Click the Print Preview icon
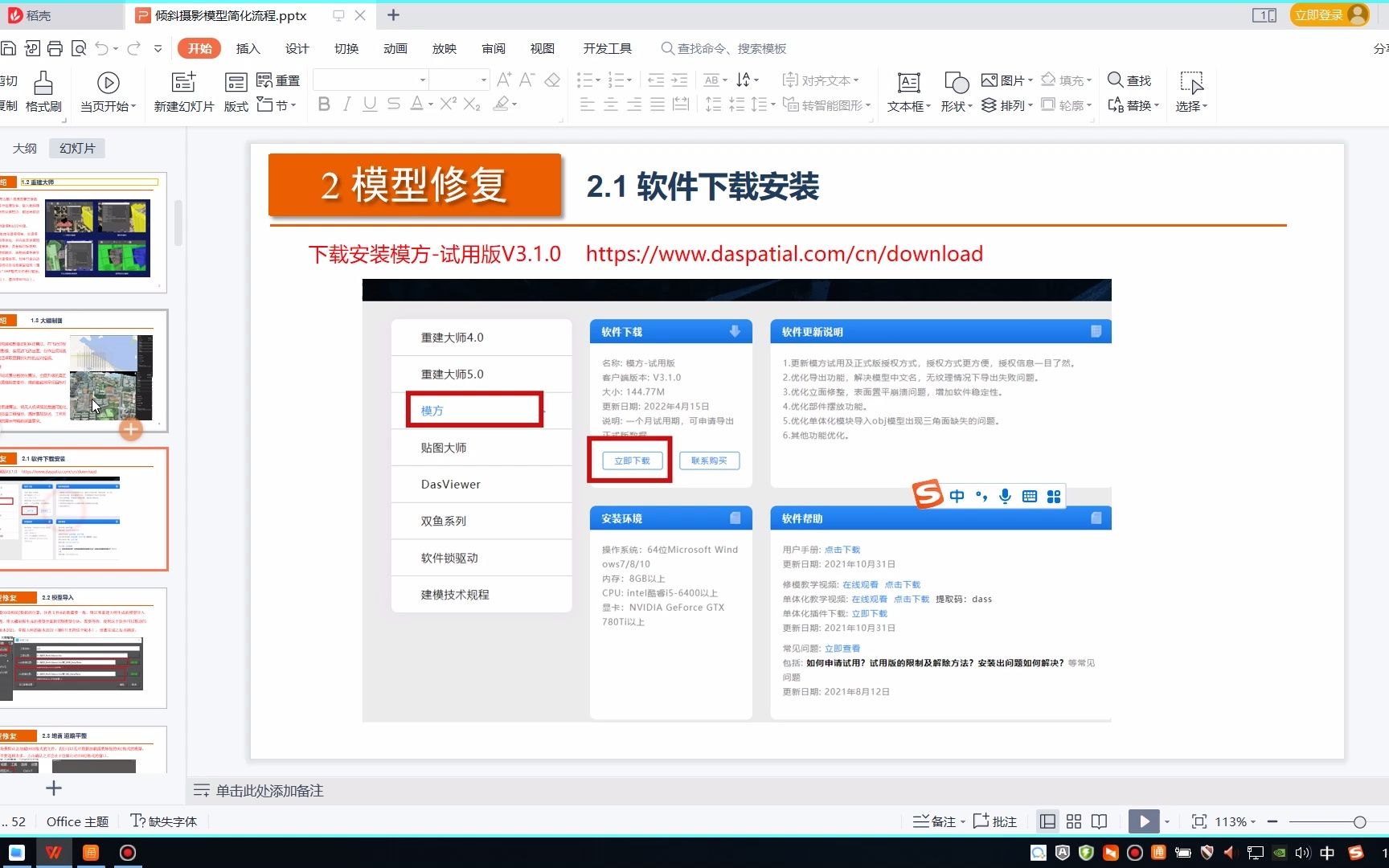1389x868 pixels. (x=79, y=48)
